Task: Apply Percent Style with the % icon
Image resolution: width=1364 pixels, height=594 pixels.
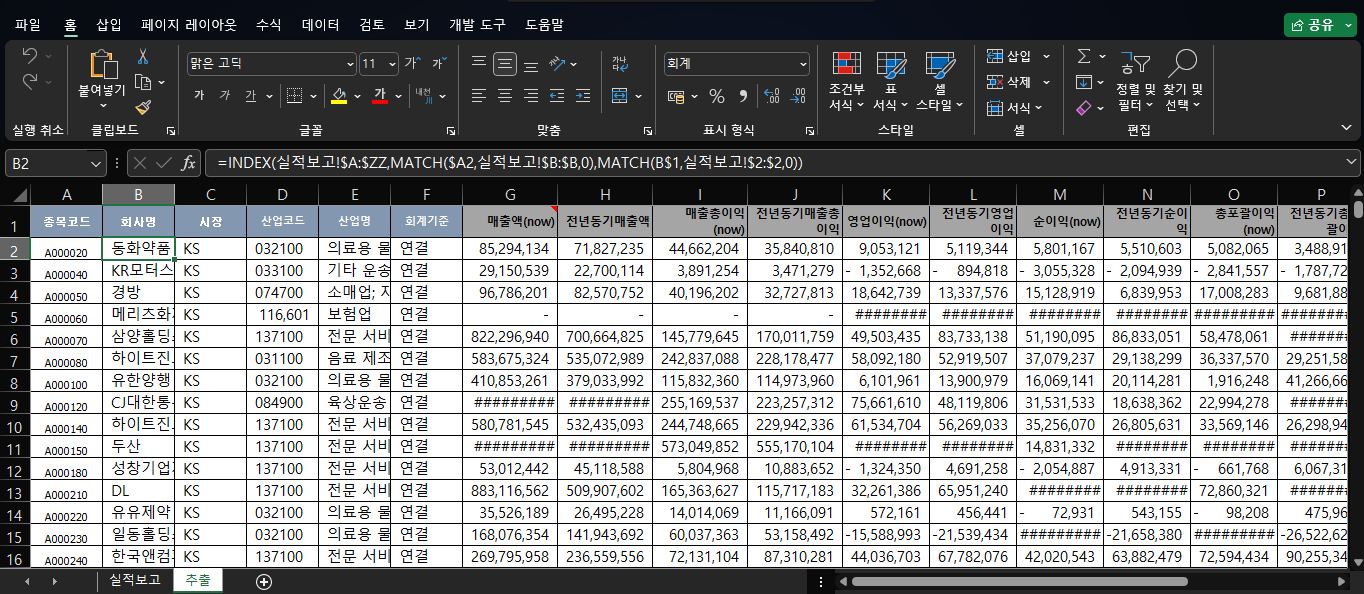Action: click(717, 96)
